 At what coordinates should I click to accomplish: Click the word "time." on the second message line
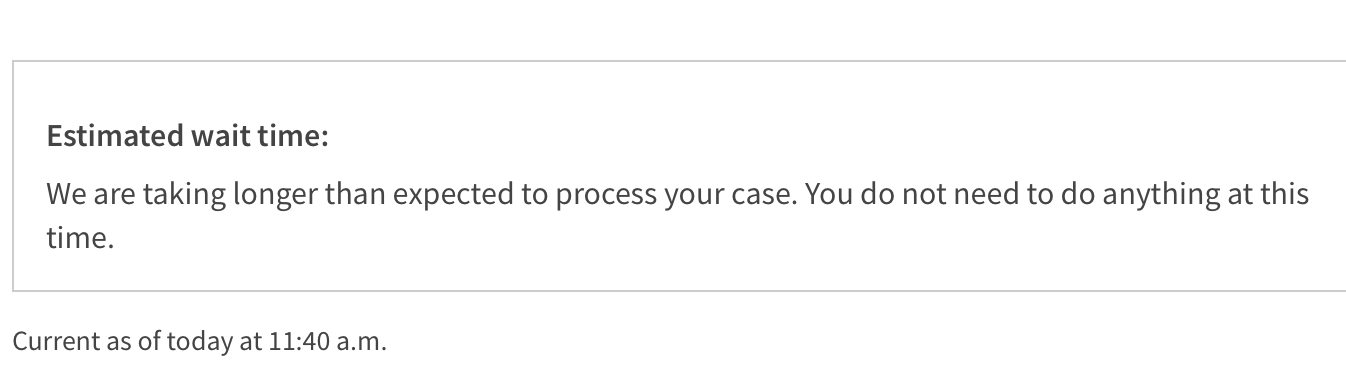click(80, 238)
